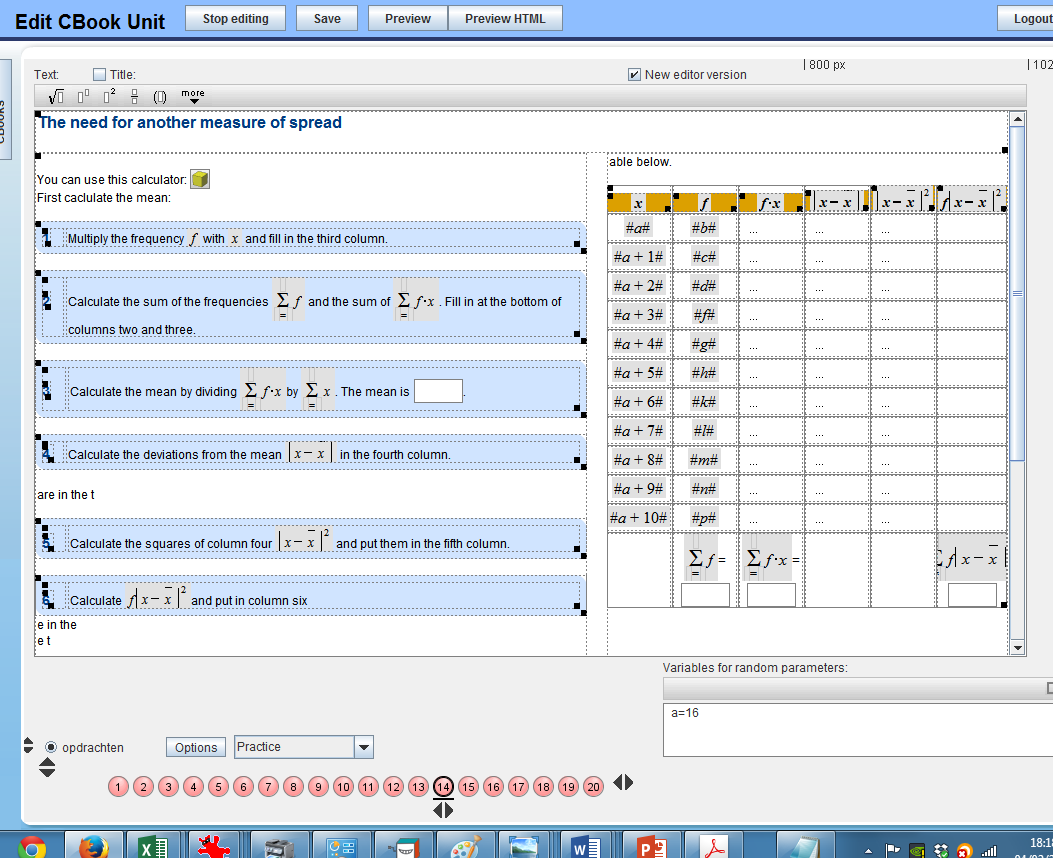Insert a squared exponent template
Screen dimensions: 1053x858
point(110,96)
